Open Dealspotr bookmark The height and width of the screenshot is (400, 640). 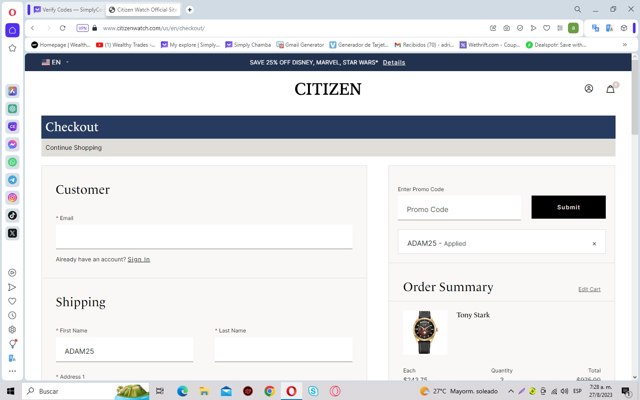(x=556, y=44)
